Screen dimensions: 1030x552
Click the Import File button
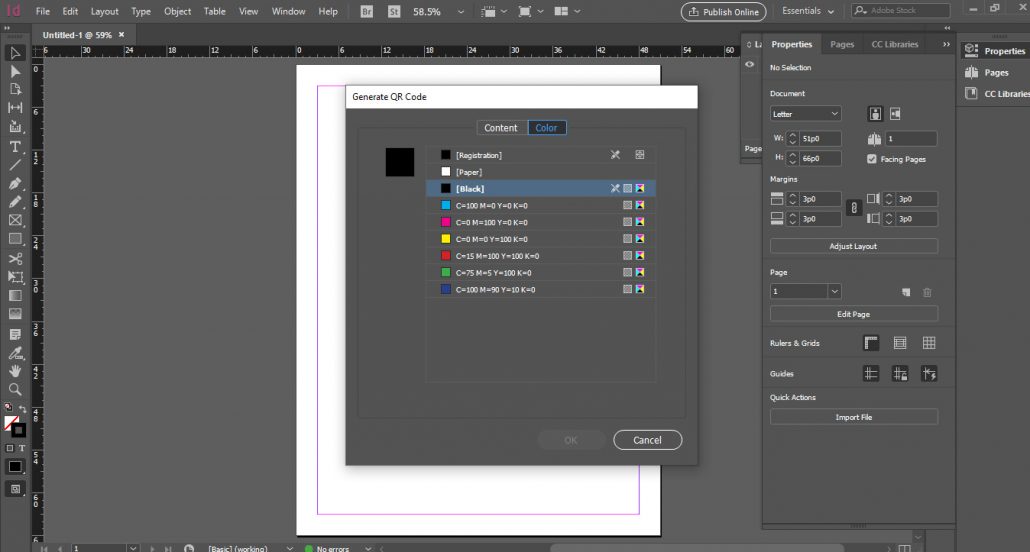pyautogui.click(x=854, y=417)
